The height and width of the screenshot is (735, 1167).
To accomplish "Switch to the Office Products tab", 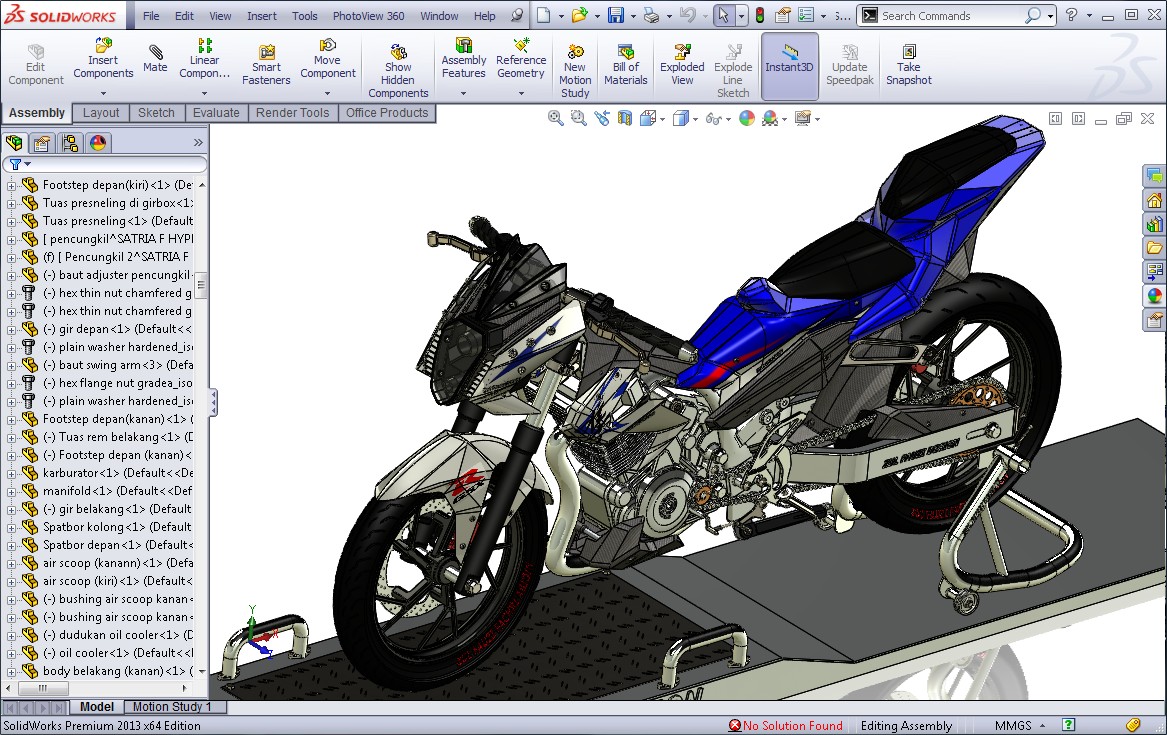I will point(387,113).
